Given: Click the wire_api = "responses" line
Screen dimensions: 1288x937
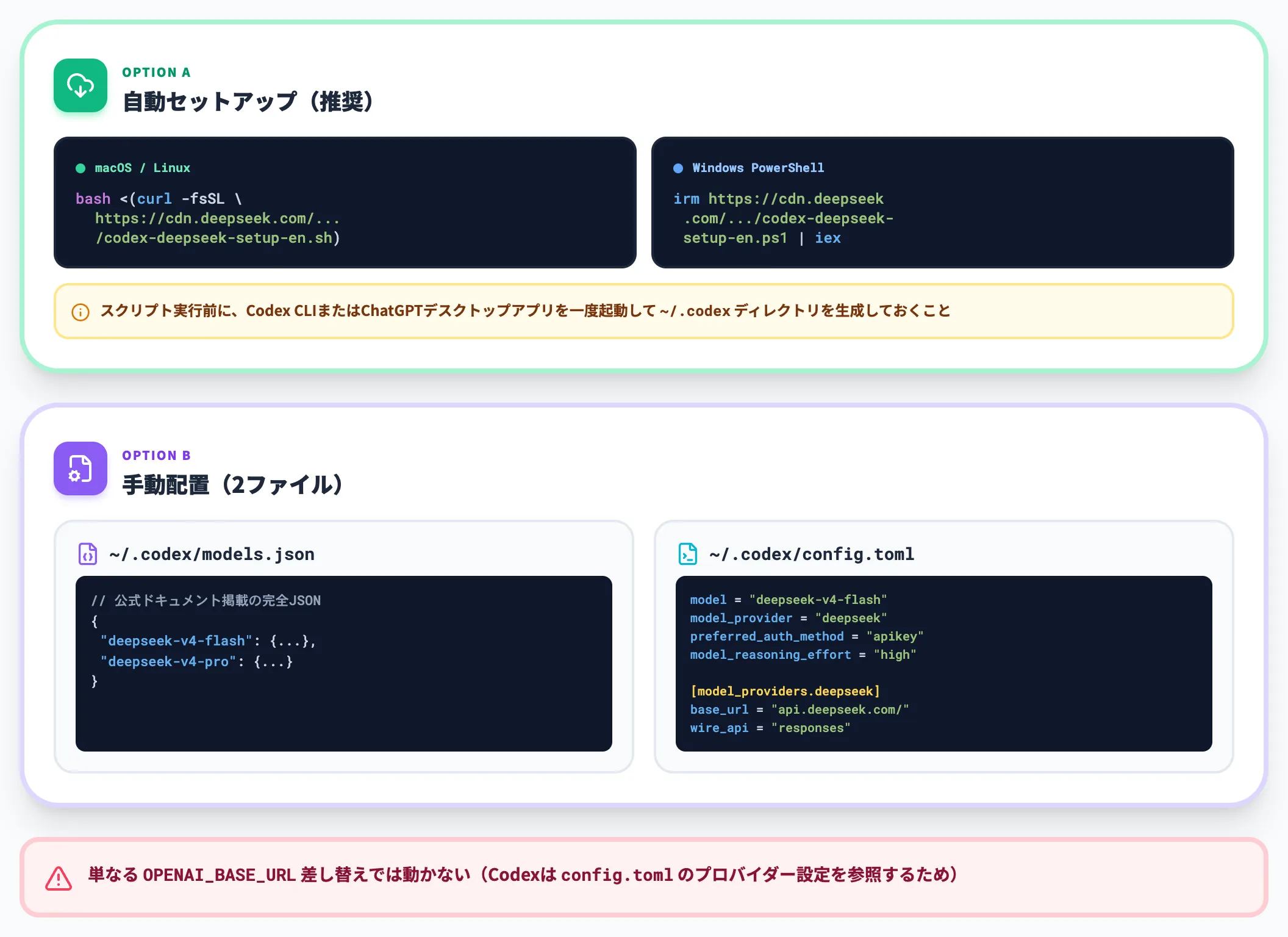Looking at the screenshot, I should click(x=770, y=728).
